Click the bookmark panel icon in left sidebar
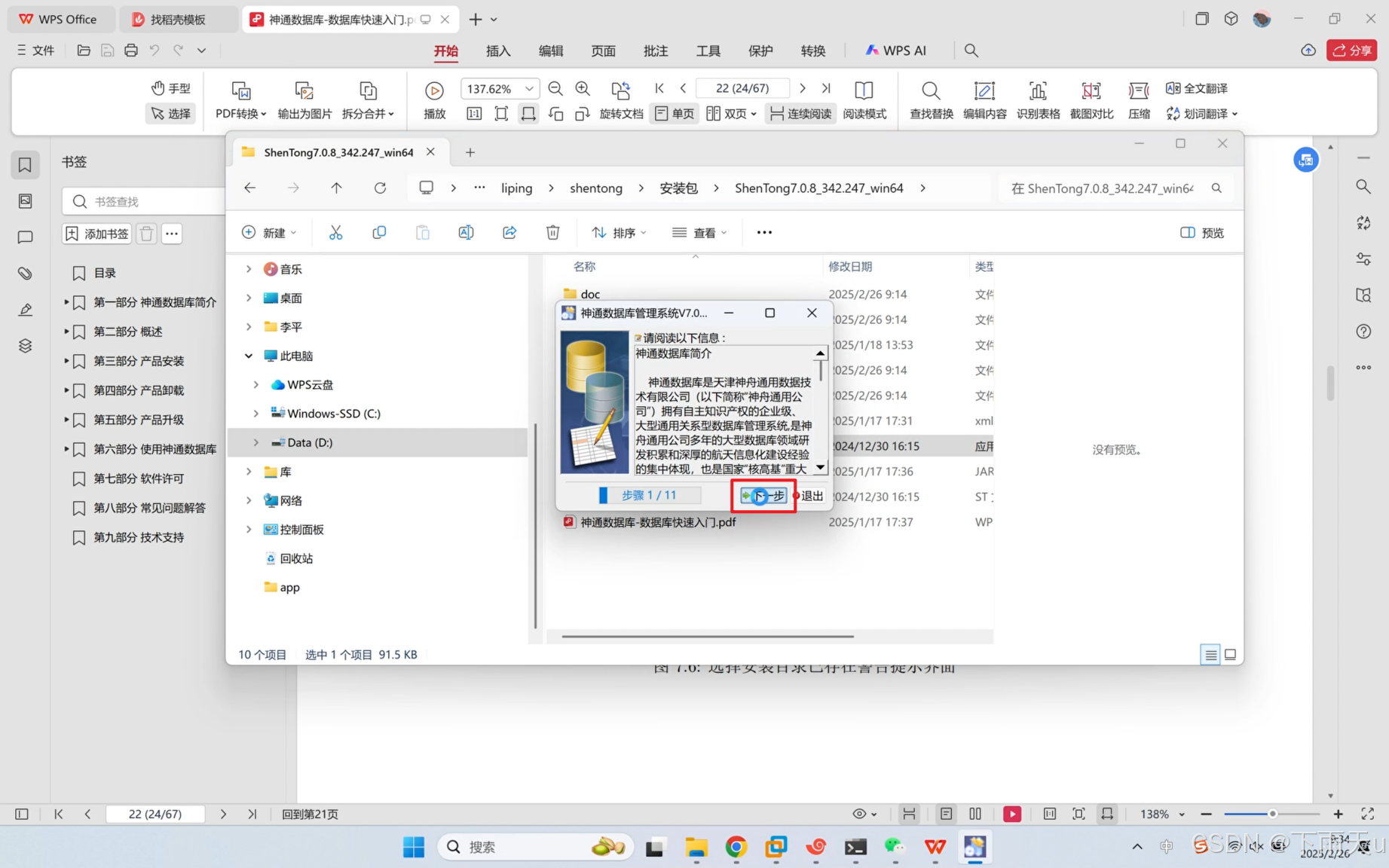The height and width of the screenshot is (868, 1389). point(25,165)
